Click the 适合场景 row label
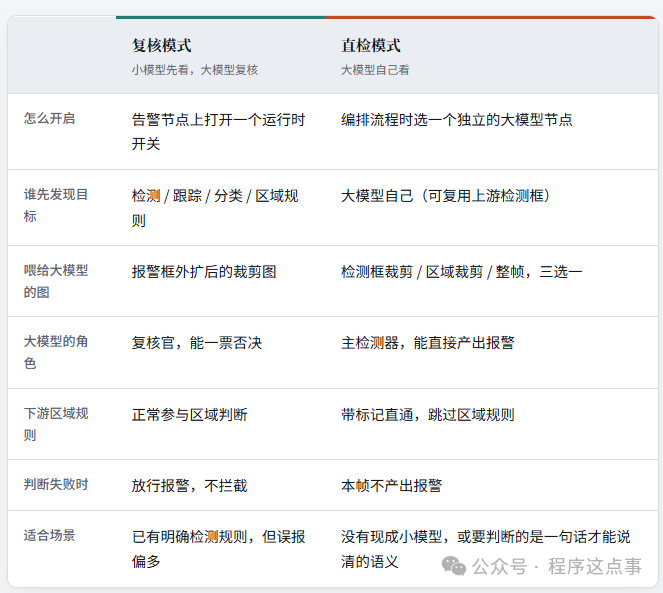 pos(49,535)
